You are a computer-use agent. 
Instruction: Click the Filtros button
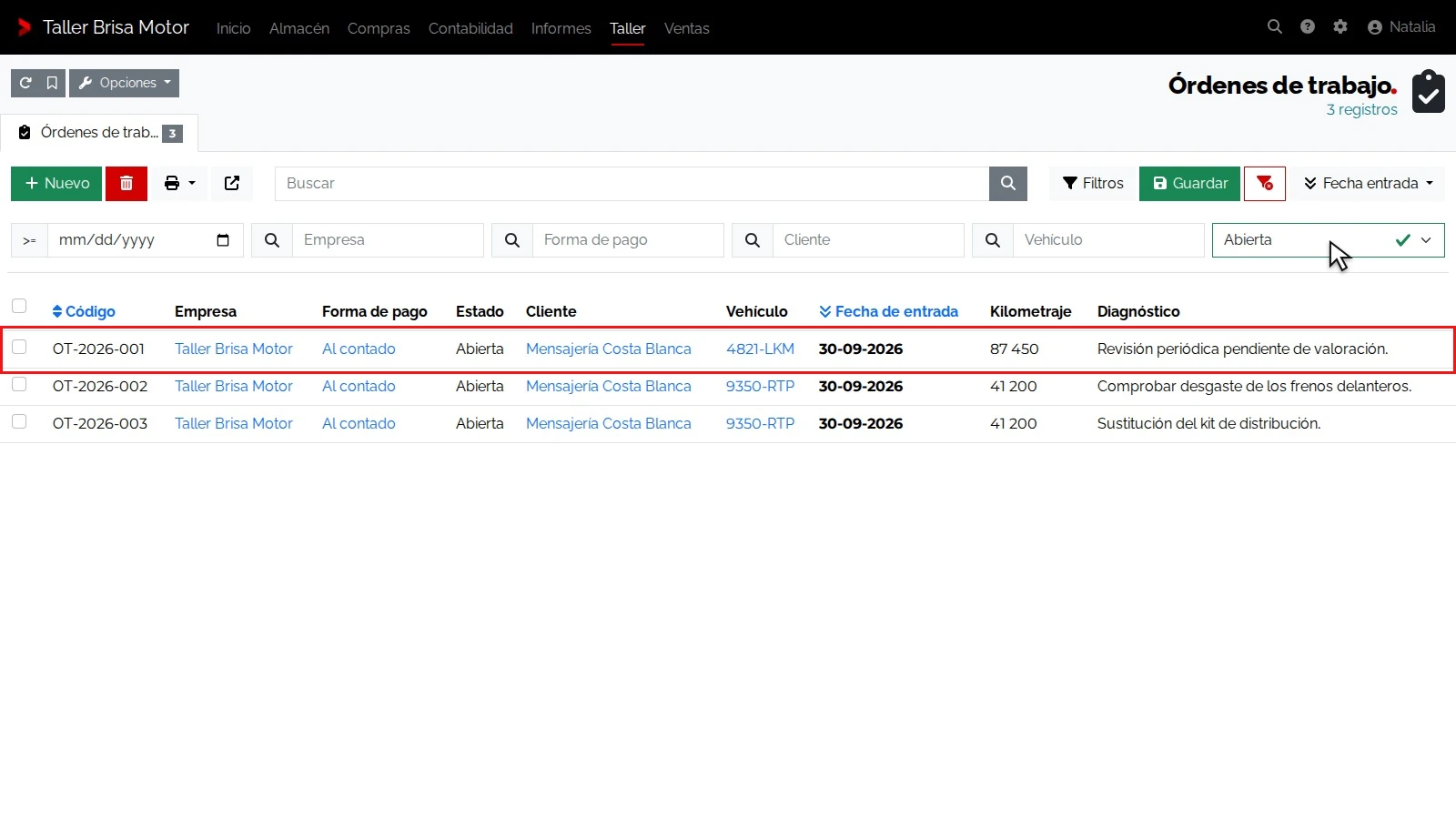[x=1093, y=184]
